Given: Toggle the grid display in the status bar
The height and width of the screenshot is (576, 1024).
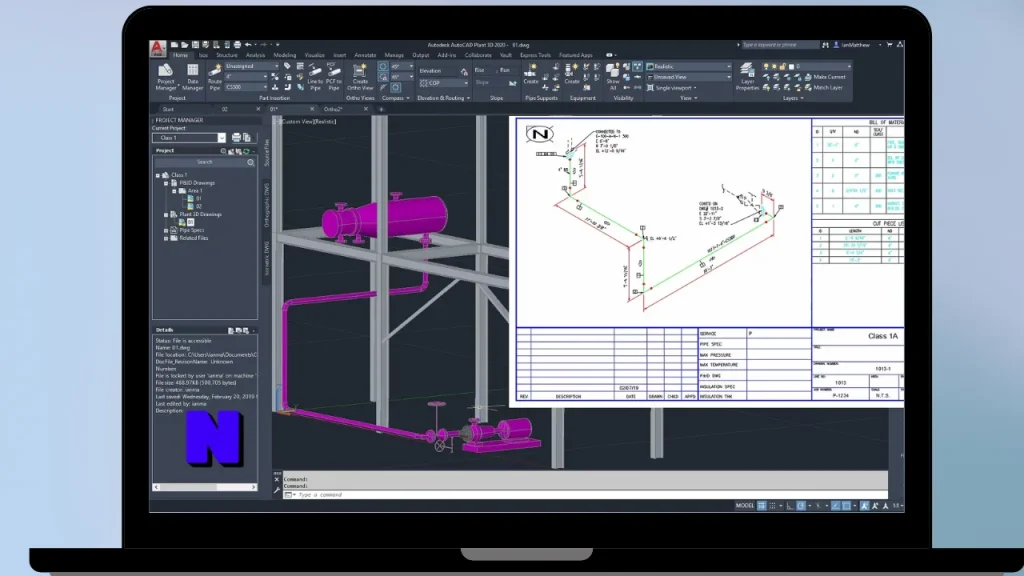Looking at the screenshot, I should click(761, 506).
